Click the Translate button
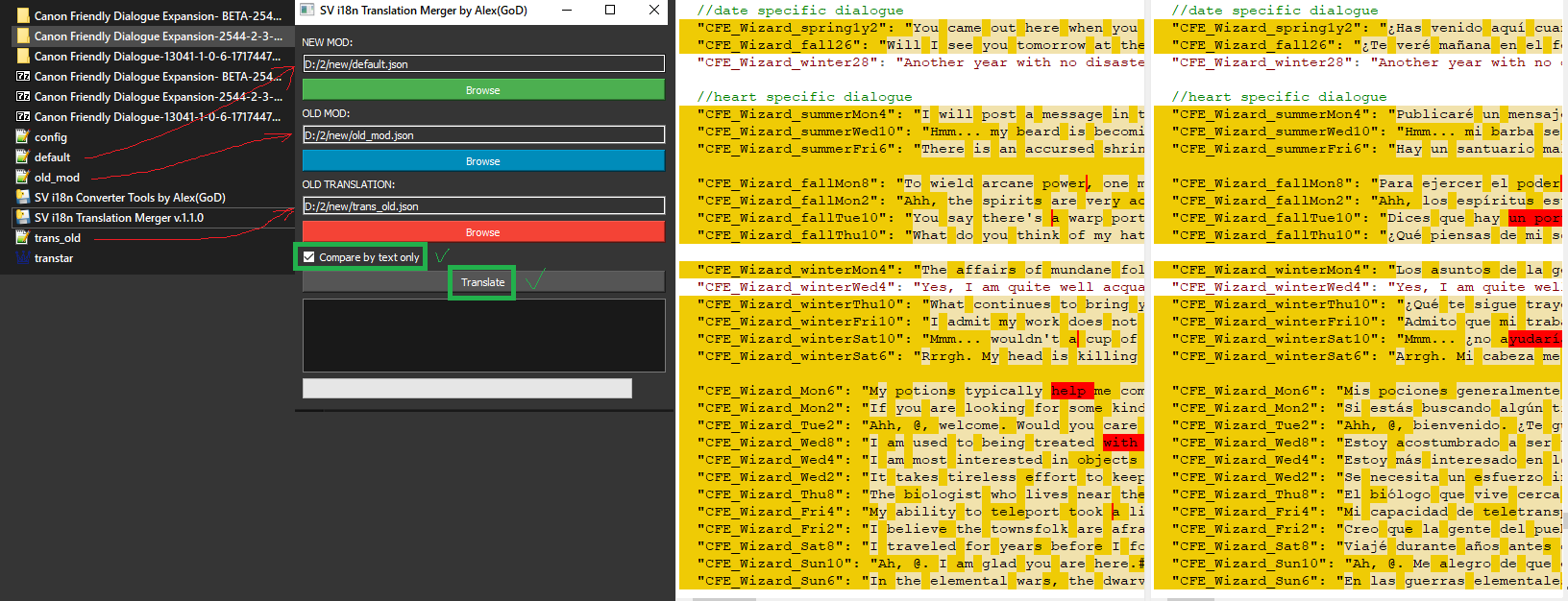This screenshot has width=1568, height=601. 482,282
